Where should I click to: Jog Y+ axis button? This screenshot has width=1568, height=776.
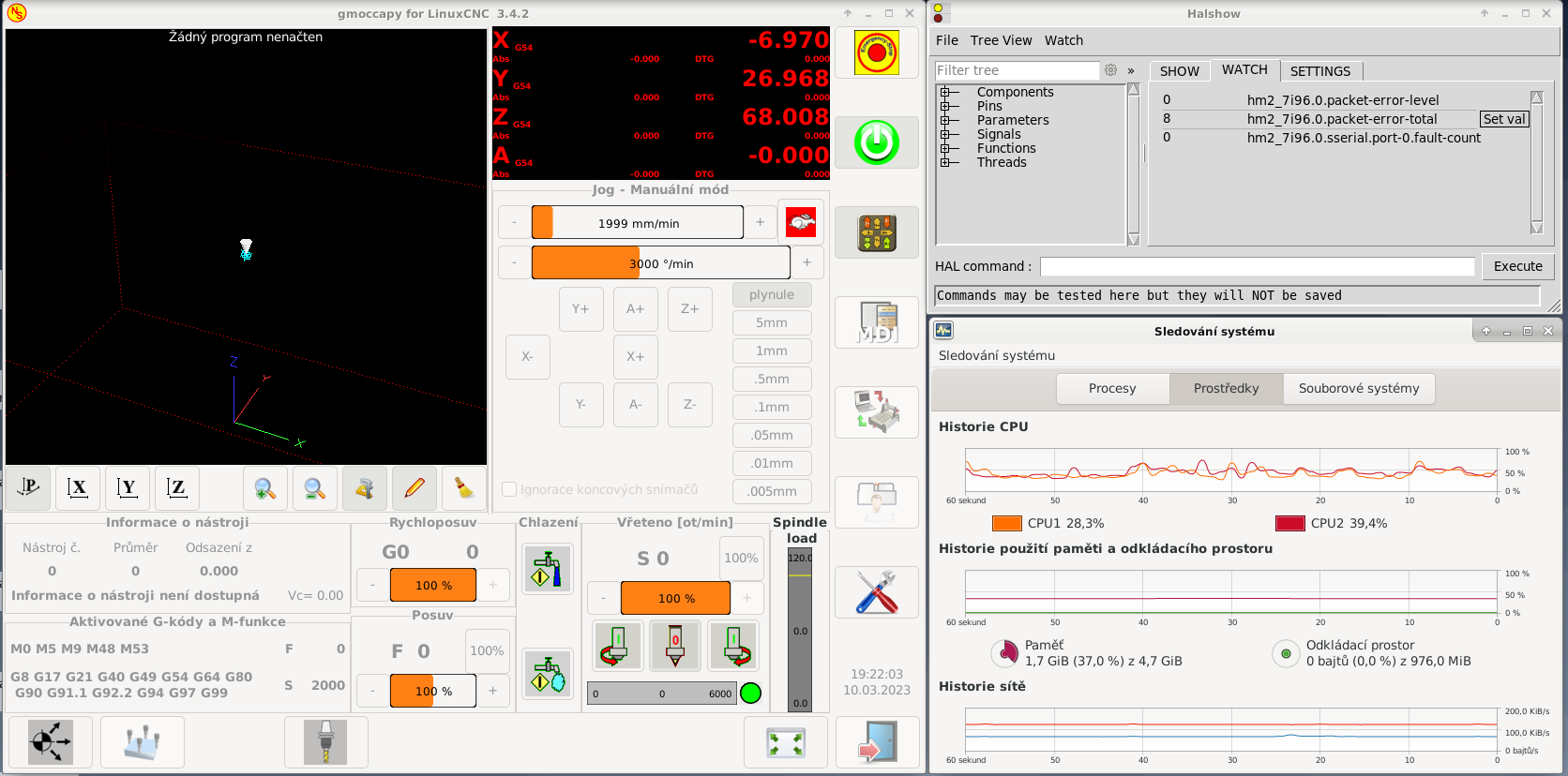tap(580, 308)
